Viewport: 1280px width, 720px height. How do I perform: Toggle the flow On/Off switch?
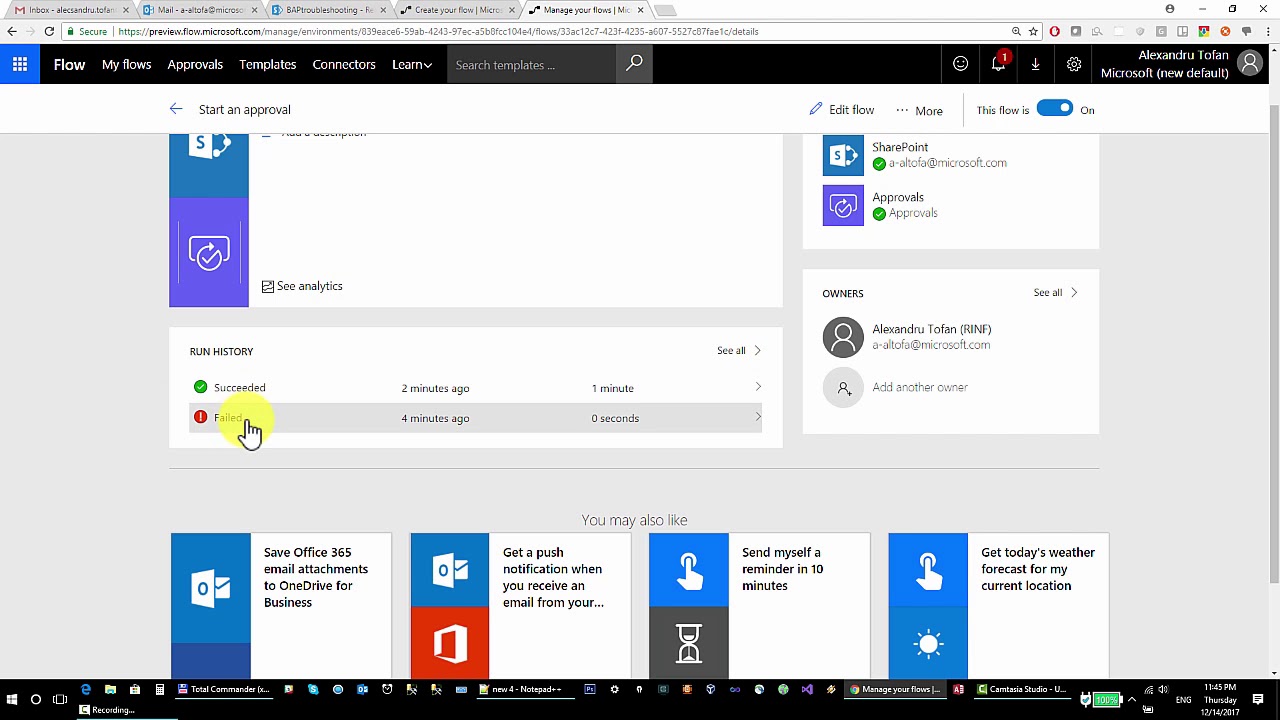1054,109
